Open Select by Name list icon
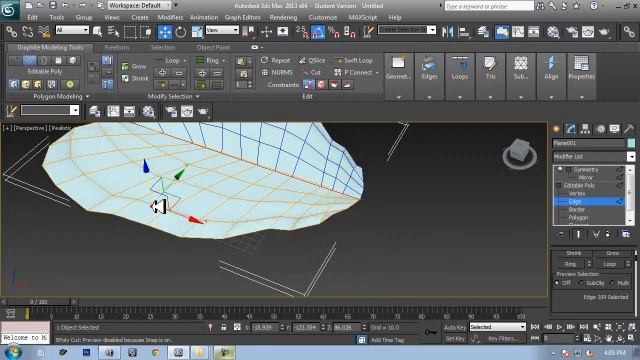 (113, 31)
